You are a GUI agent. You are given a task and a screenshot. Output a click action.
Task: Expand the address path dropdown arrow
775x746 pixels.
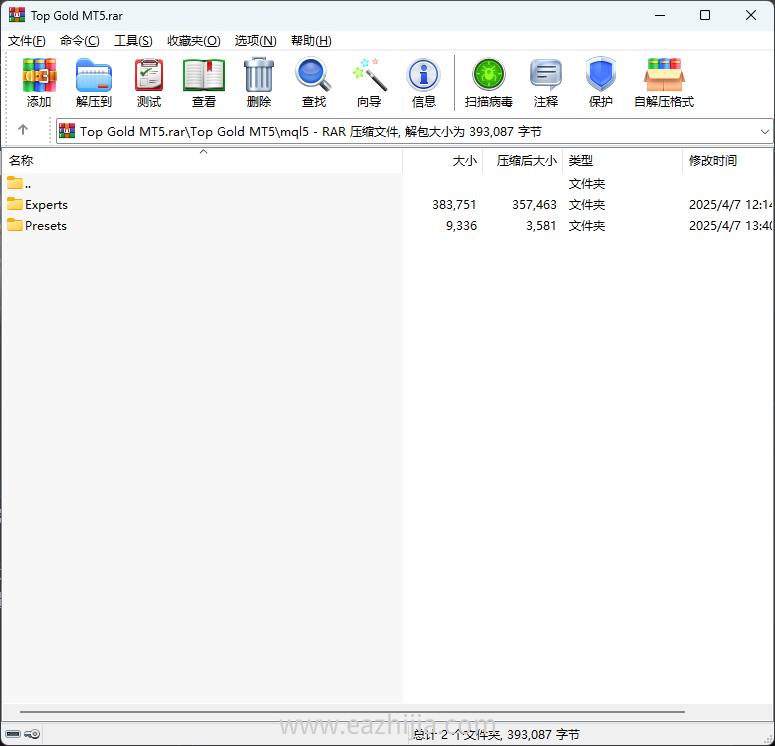(764, 132)
